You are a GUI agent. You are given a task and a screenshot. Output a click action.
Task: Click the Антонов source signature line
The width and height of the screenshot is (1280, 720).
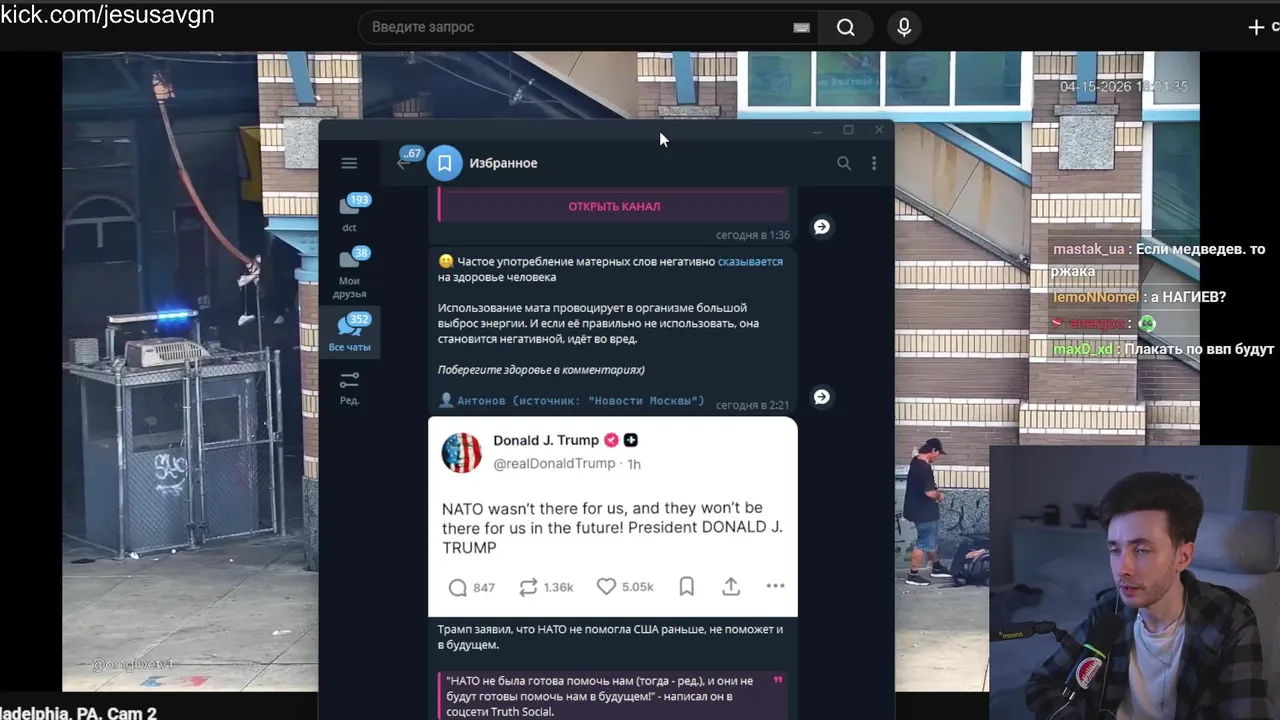[x=571, y=401]
